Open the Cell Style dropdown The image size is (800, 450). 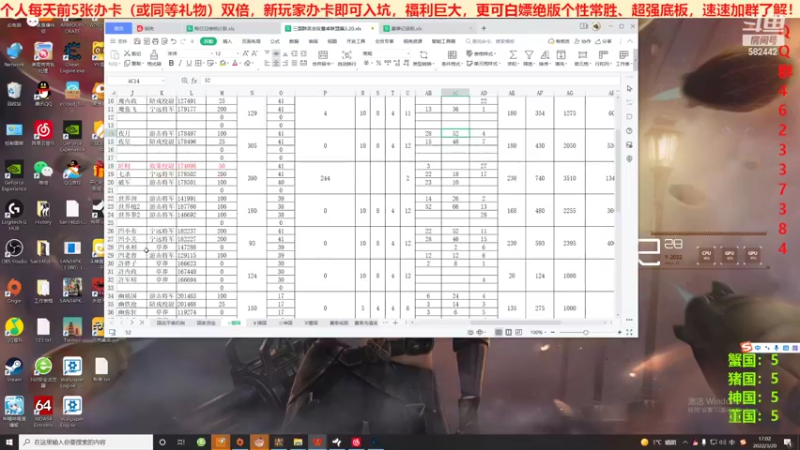pos(483,64)
